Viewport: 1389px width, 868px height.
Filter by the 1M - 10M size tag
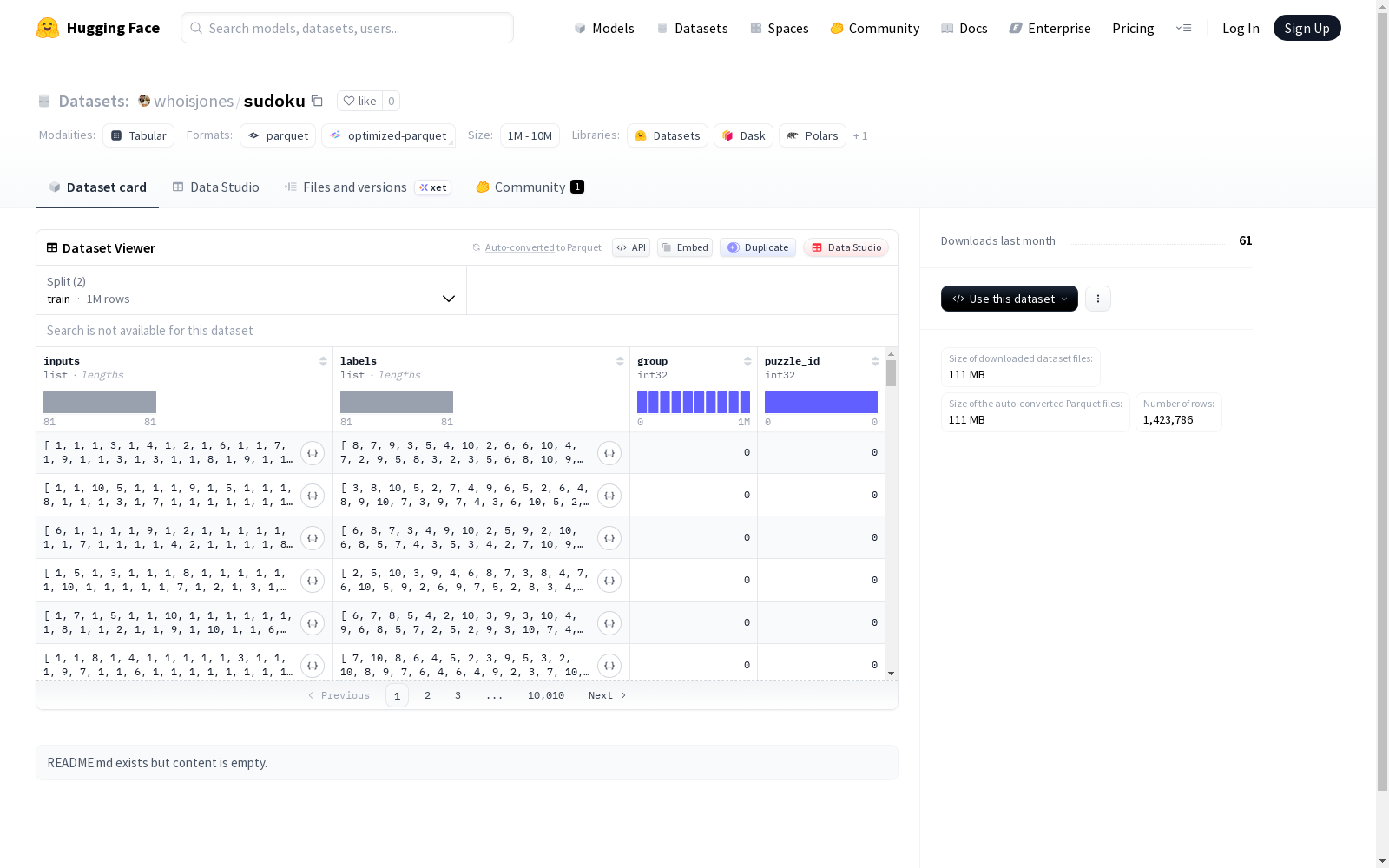click(530, 135)
